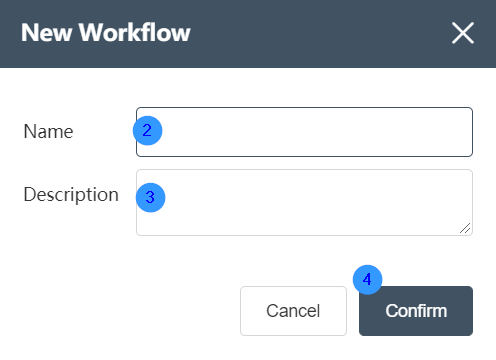Screen dimensions: 496x360
Task: Select the badge numbered 3 on Description
Action: pyautogui.click(x=150, y=197)
